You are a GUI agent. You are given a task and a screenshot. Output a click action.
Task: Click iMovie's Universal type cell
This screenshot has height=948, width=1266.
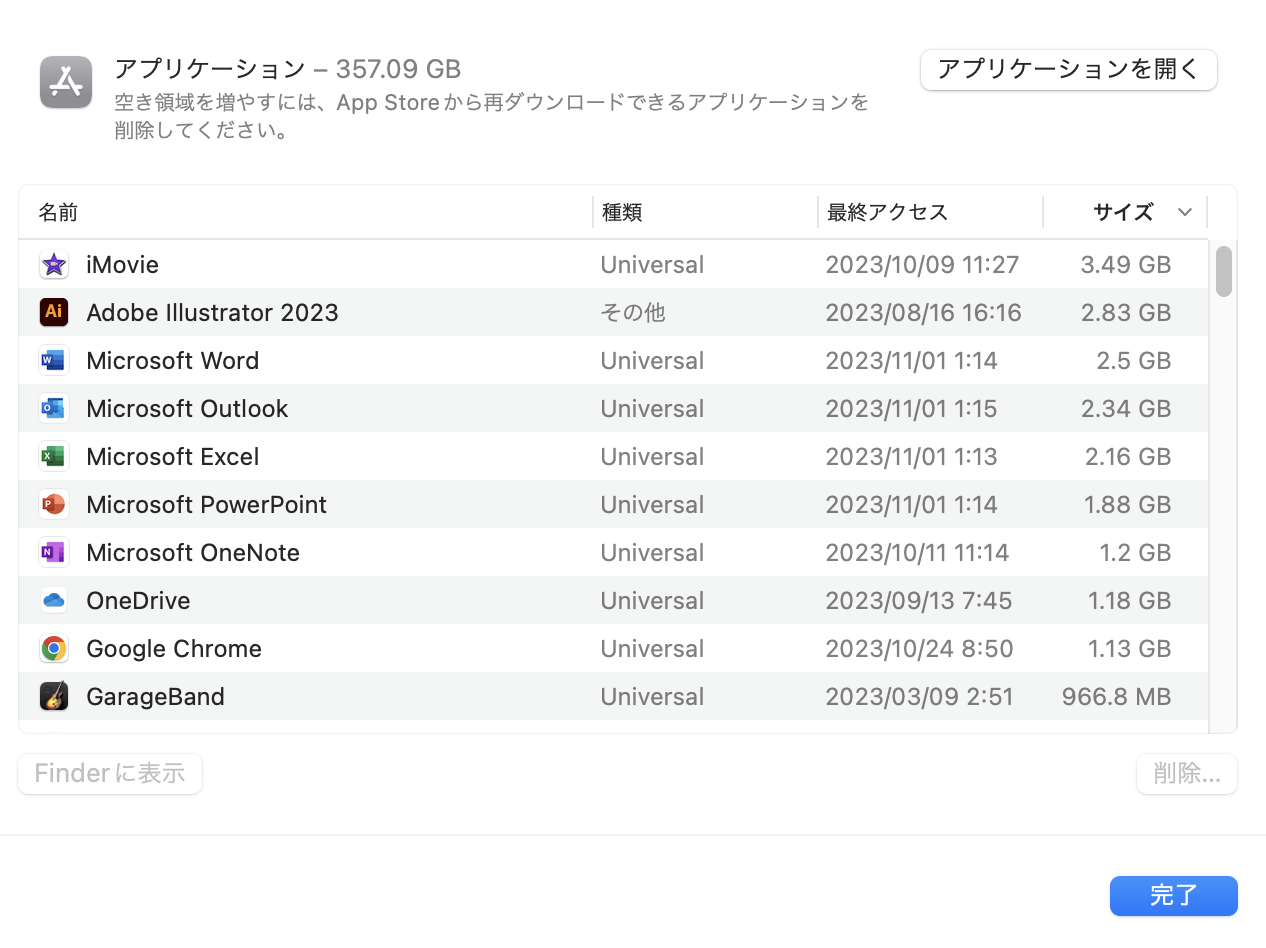[x=652, y=265]
